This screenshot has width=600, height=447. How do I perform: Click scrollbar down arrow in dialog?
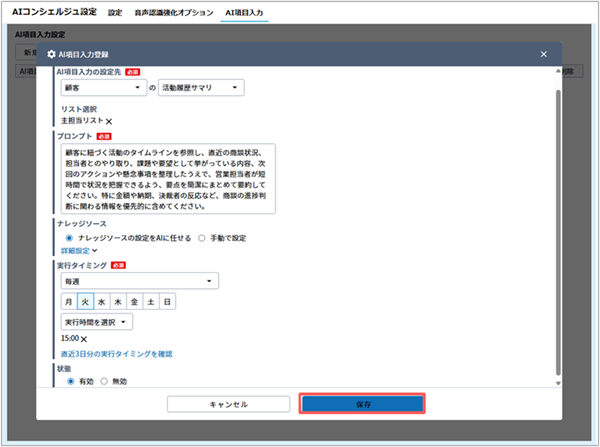(x=558, y=383)
